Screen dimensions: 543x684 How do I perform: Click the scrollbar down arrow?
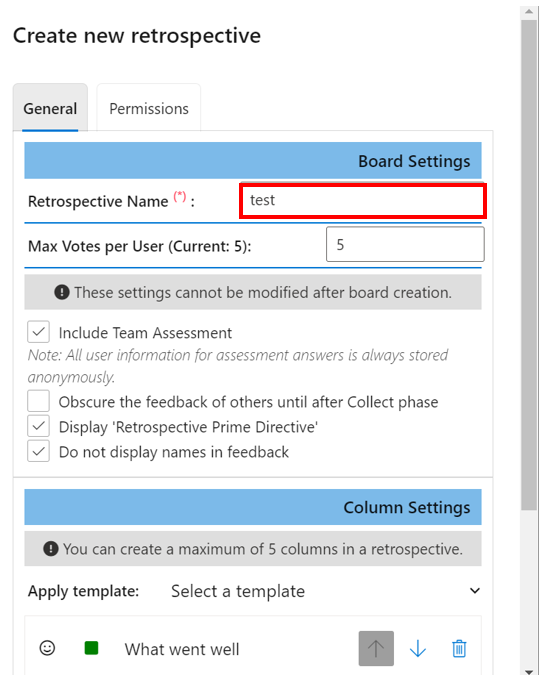pyautogui.click(x=529, y=672)
